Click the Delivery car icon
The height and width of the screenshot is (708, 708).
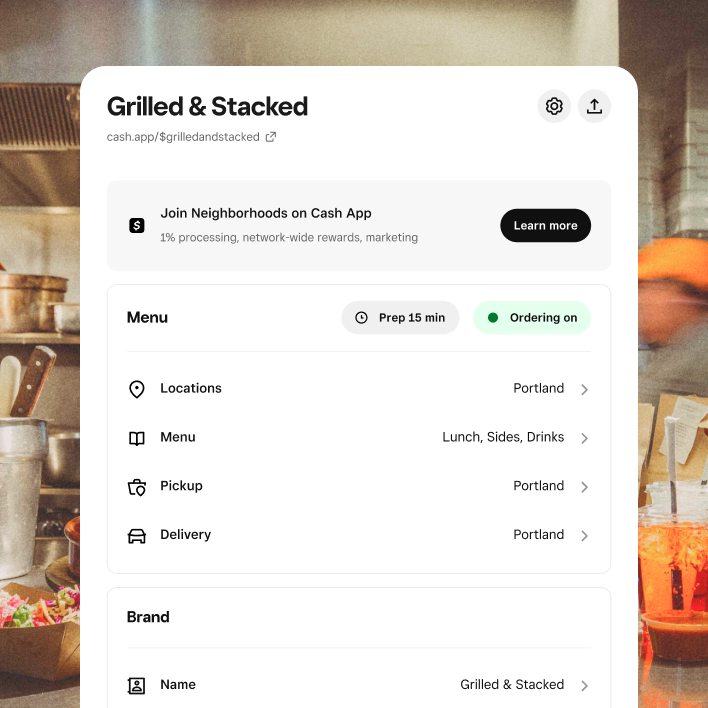pos(137,536)
